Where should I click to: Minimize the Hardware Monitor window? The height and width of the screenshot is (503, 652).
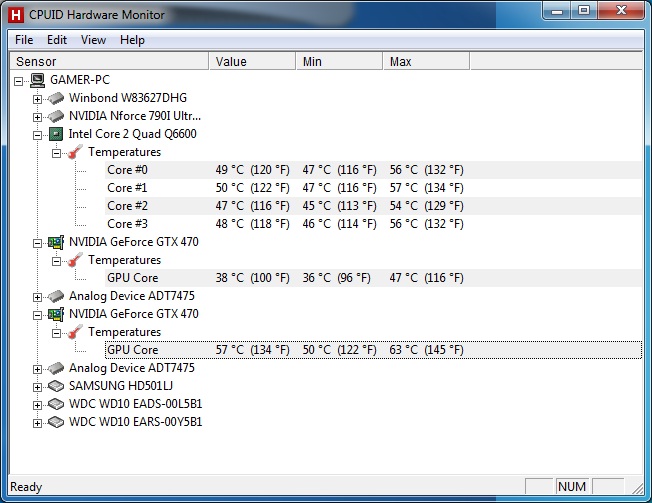(557, 11)
